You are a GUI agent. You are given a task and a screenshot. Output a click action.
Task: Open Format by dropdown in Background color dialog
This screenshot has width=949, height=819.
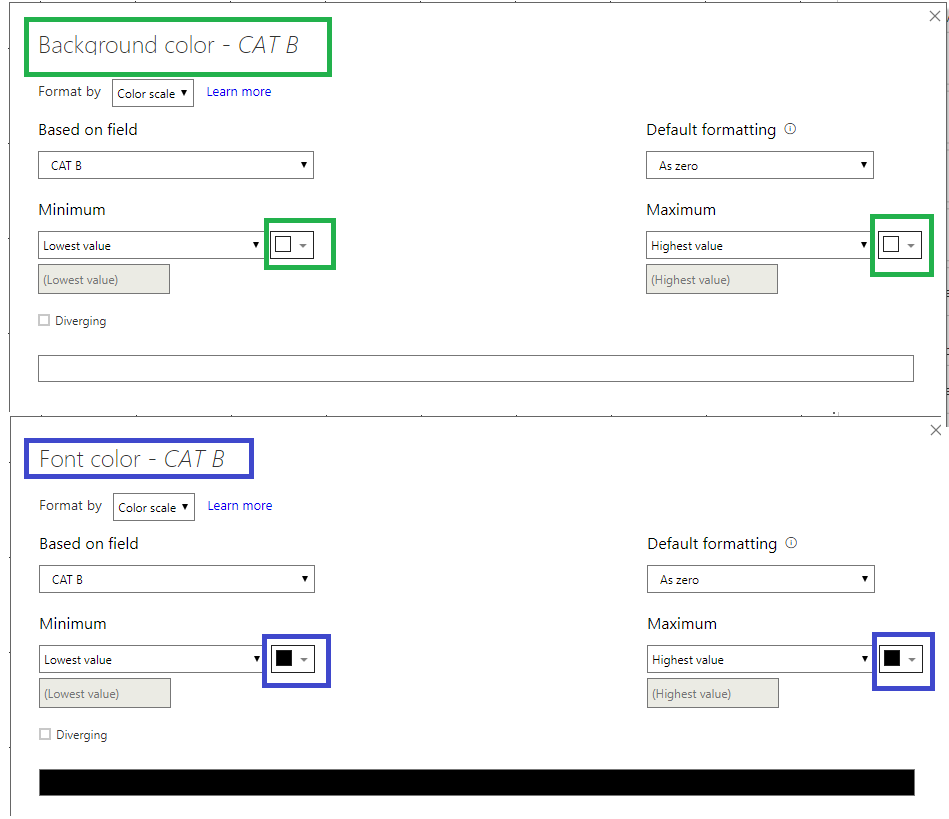tap(153, 93)
